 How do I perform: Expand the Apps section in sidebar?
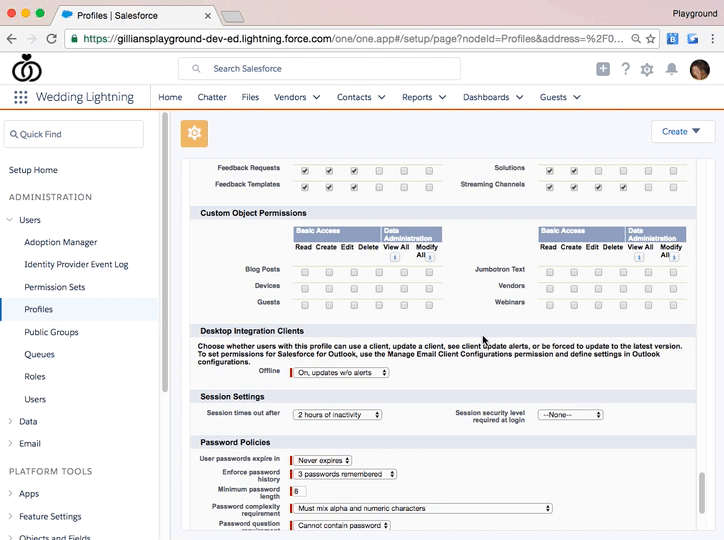pos(10,493)
